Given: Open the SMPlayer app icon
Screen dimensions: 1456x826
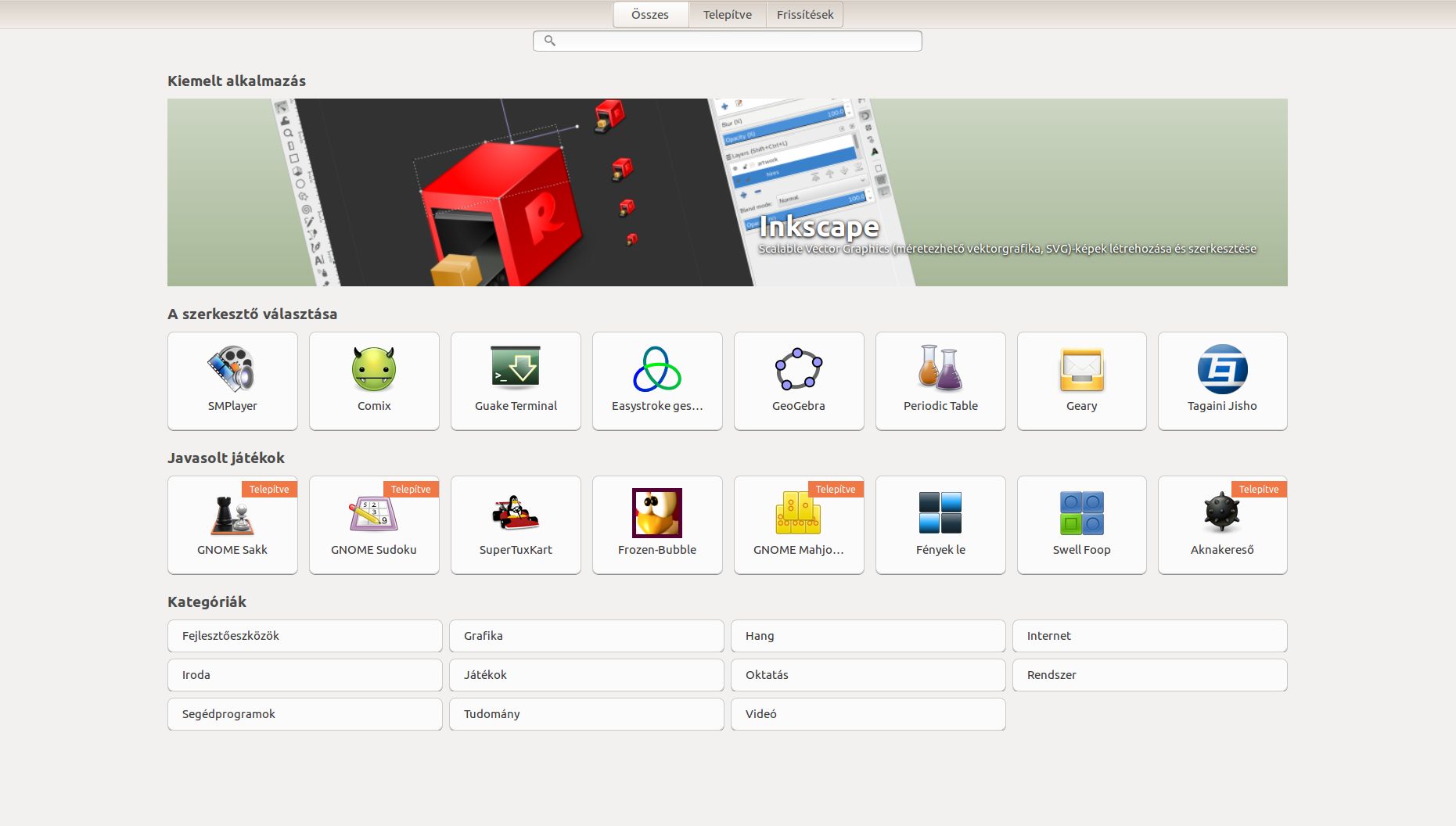Looking at the screenshot, I should tap(232, 368).
